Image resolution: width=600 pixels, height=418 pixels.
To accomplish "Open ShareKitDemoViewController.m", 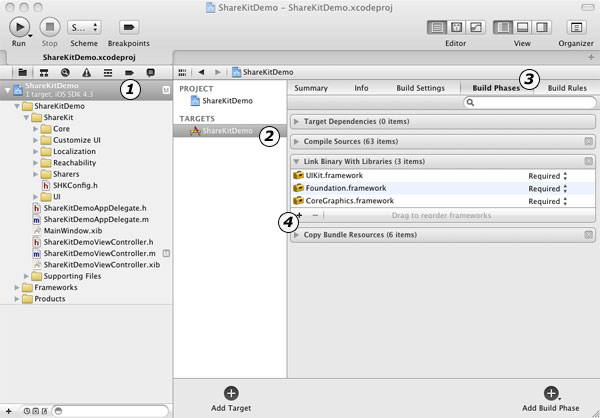I will (94, 253).
